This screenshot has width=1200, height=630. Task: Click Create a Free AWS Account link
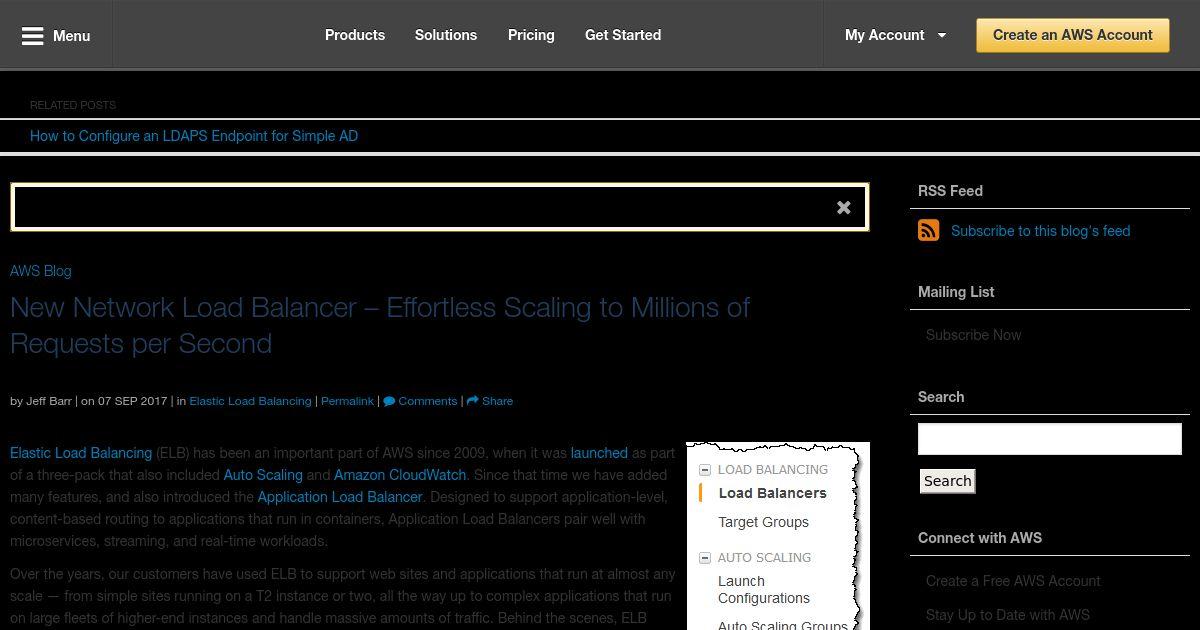(x=1013, y=581)
